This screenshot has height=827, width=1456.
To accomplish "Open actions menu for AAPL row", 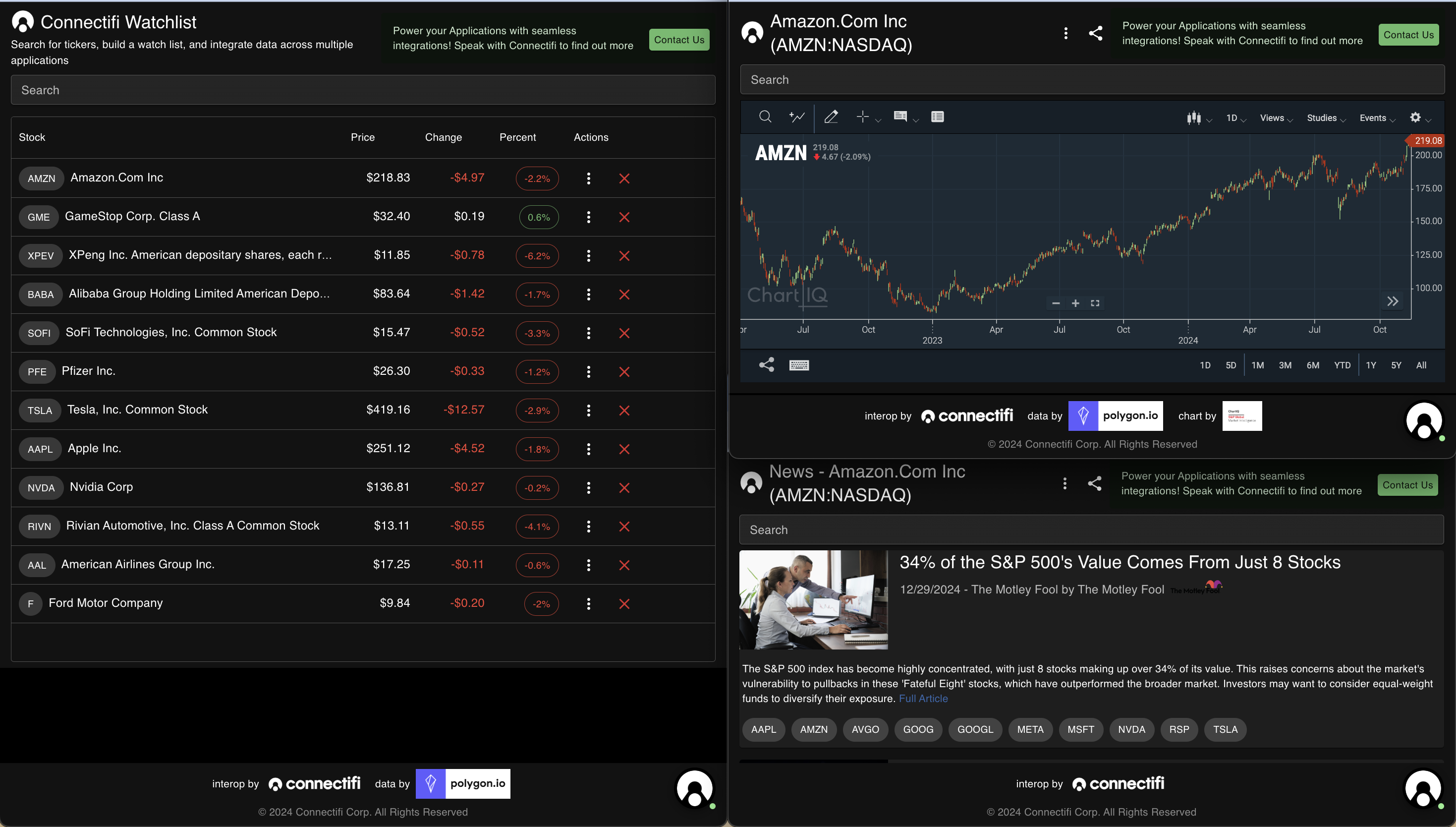I will coord(589,449).
